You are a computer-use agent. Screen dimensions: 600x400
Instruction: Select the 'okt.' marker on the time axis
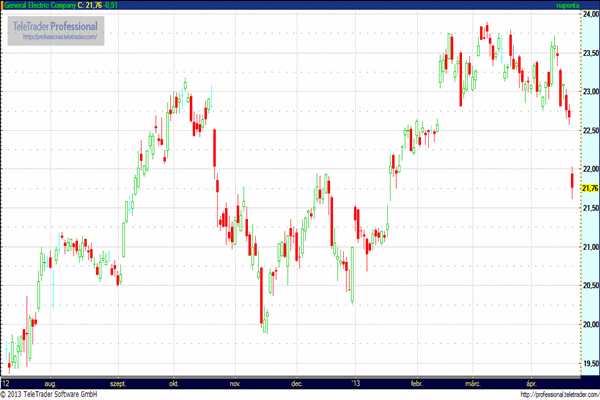point(173,382)
